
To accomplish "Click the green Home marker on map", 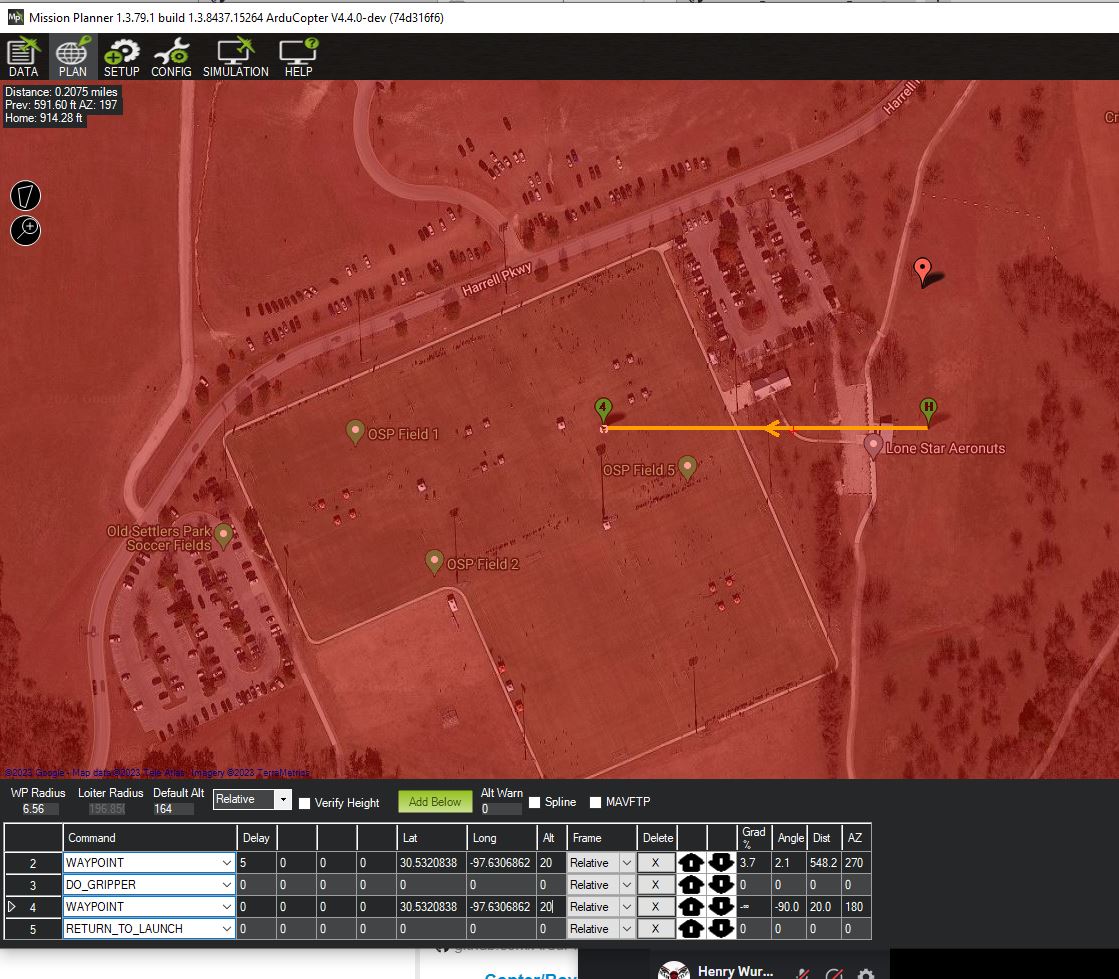I will (x=928, y=408).
